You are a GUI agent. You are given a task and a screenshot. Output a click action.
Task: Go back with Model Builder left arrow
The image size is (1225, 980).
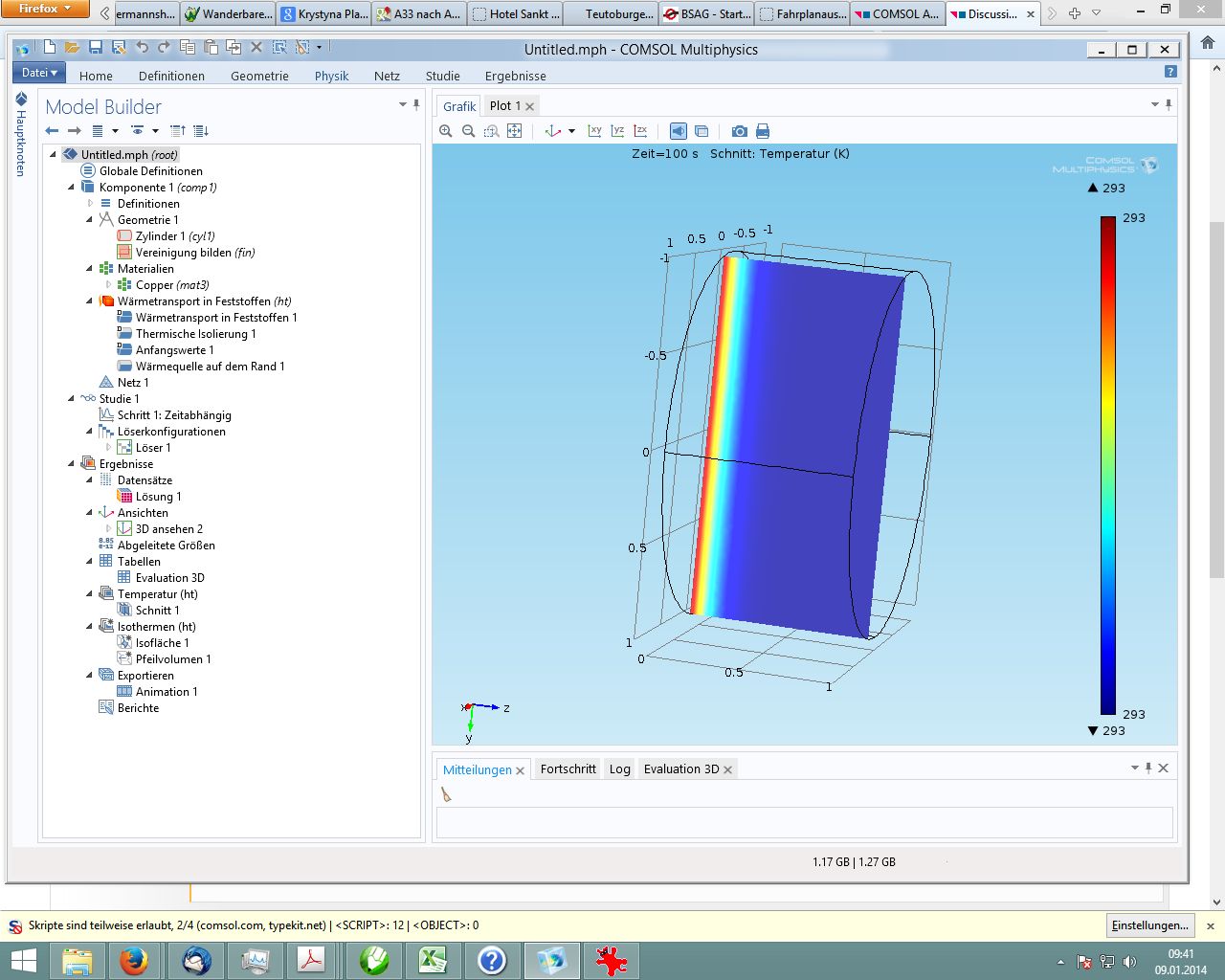click(52, 131)
